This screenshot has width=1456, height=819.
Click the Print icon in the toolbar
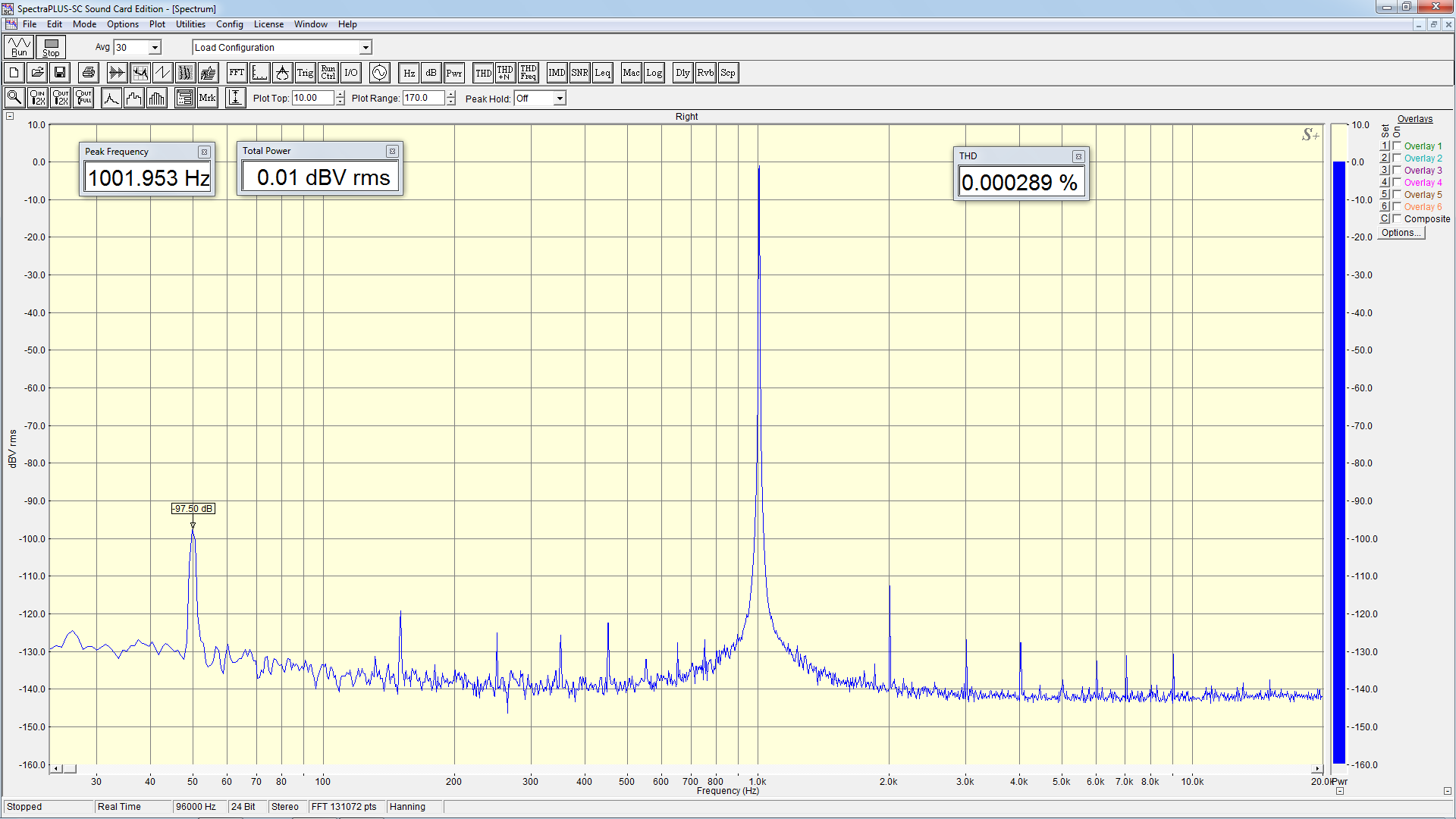pos(89,73)
